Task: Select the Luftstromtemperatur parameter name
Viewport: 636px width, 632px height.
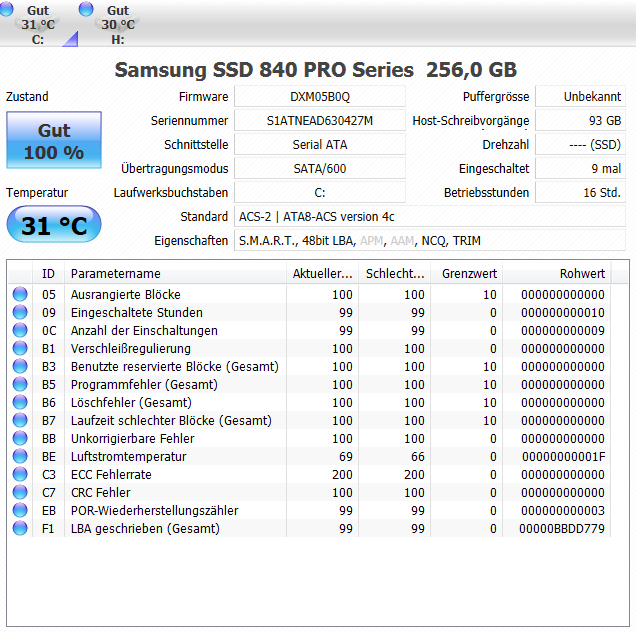Action: pos(129,456)
